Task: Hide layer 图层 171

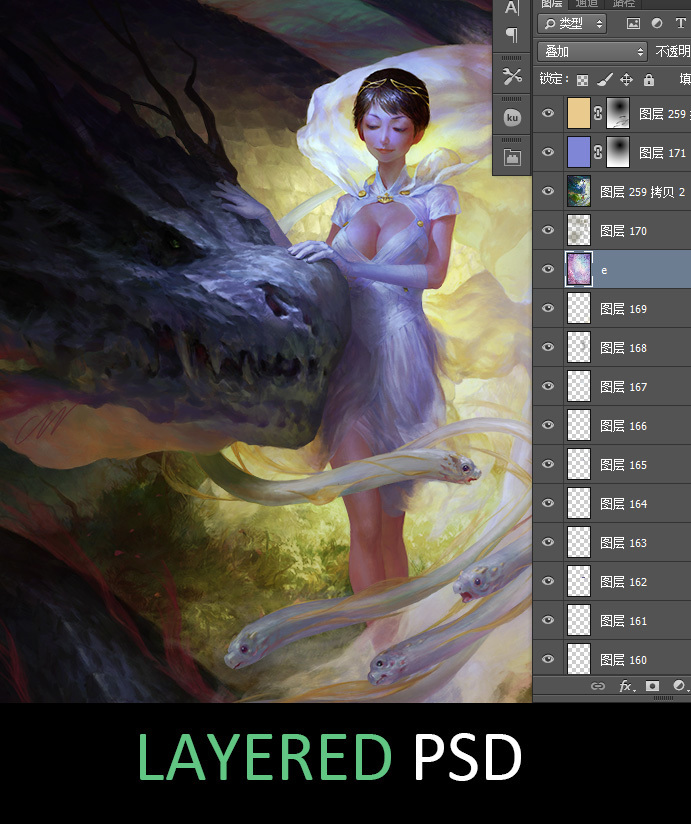Action: pyautogui.click(x=548, y=152)
